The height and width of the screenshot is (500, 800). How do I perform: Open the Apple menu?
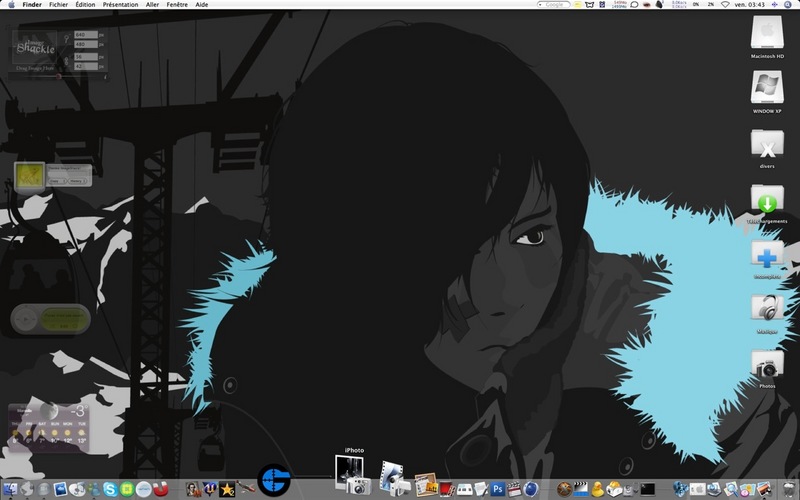click(11, 5)
